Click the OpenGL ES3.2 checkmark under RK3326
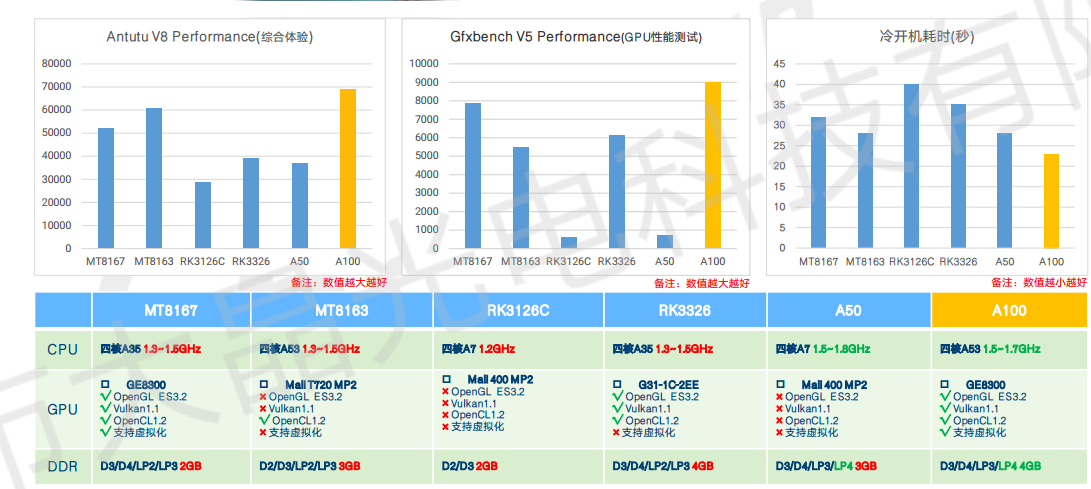 click(x=618, y=396)
